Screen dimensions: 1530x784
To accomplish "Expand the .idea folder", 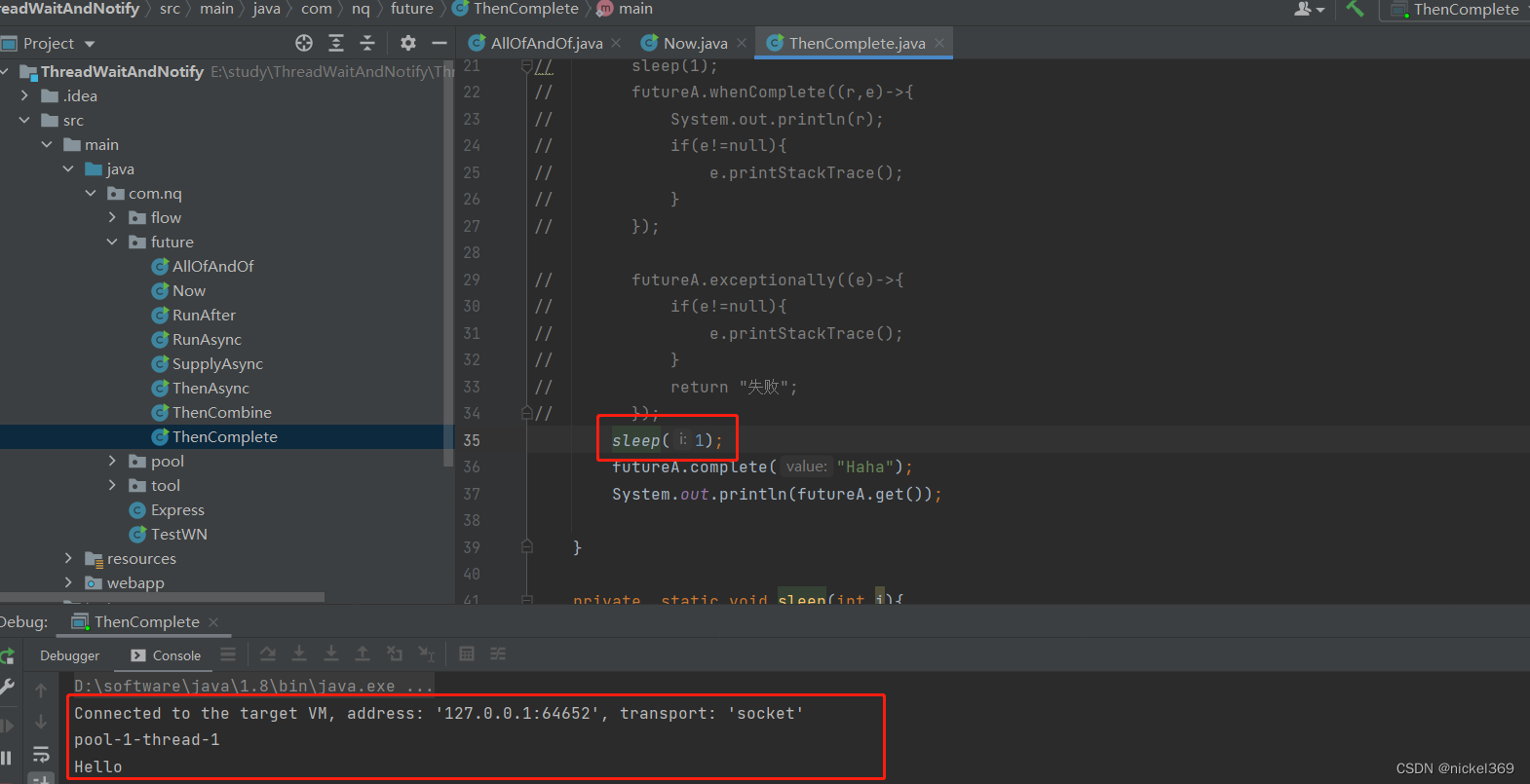I will pyautogui.click(x=24, y=95).
